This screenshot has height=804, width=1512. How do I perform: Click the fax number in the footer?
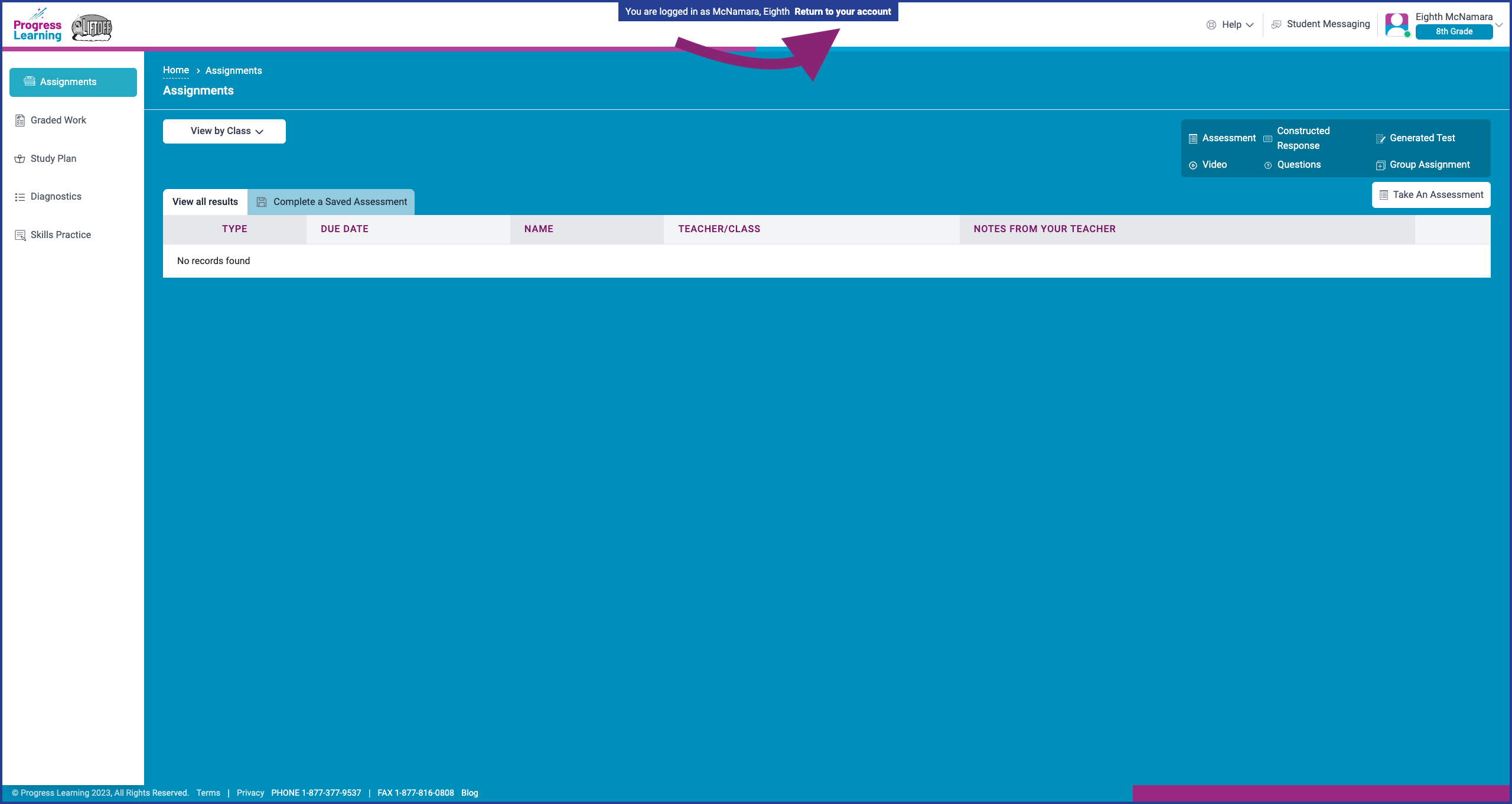(416, 793)
